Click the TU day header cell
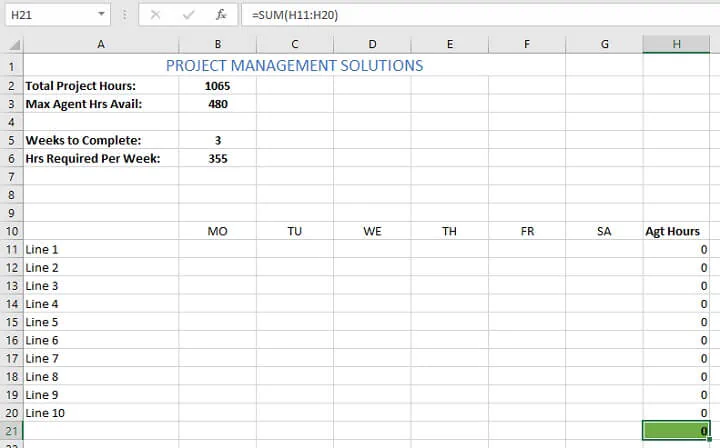The width and height of the screenshot is (720, 448). coord(295,231)
